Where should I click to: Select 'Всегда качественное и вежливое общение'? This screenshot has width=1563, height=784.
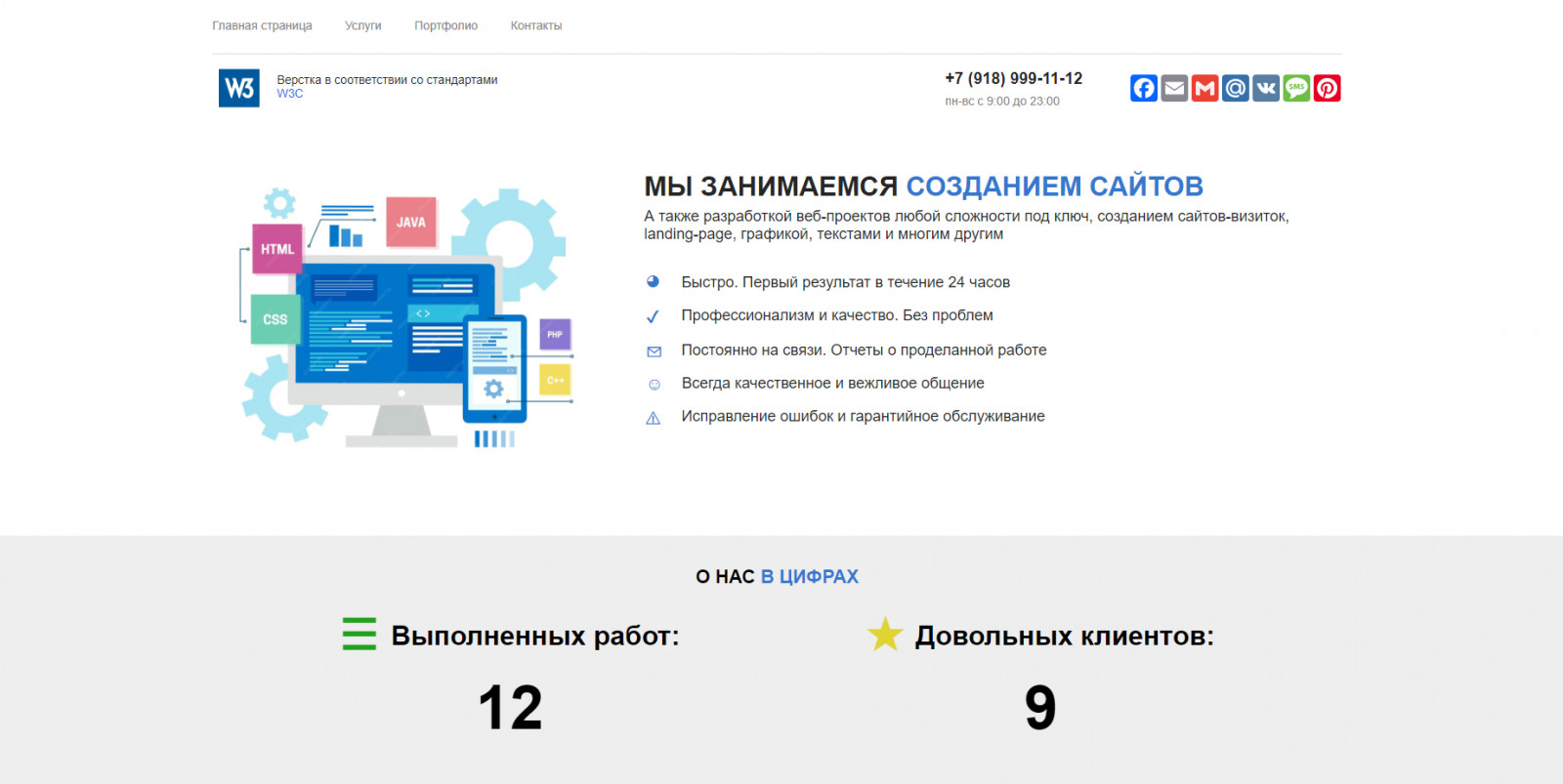[x=833, y=383]
